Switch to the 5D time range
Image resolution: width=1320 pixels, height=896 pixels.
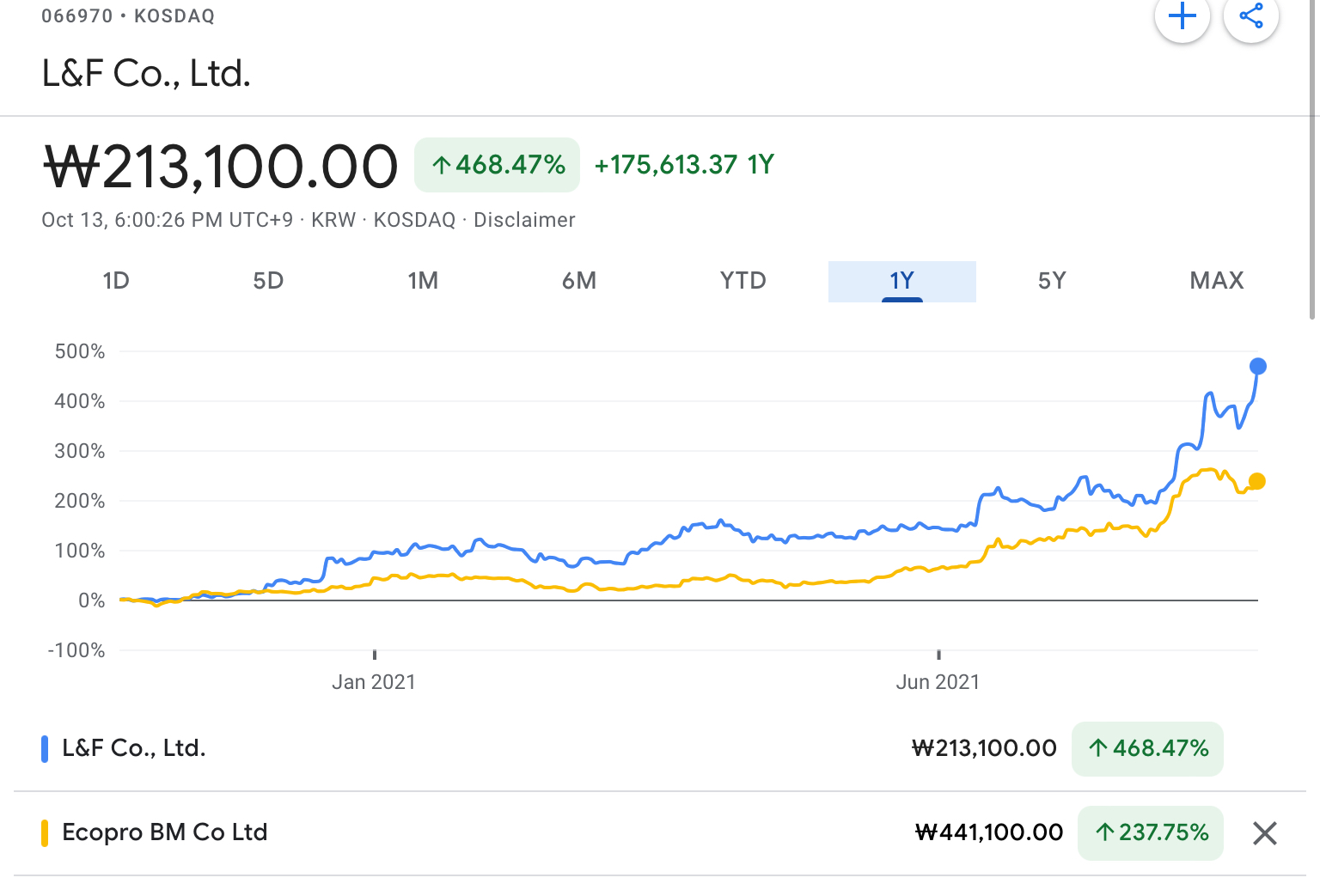pyautogui.click(x=268, y=281)
